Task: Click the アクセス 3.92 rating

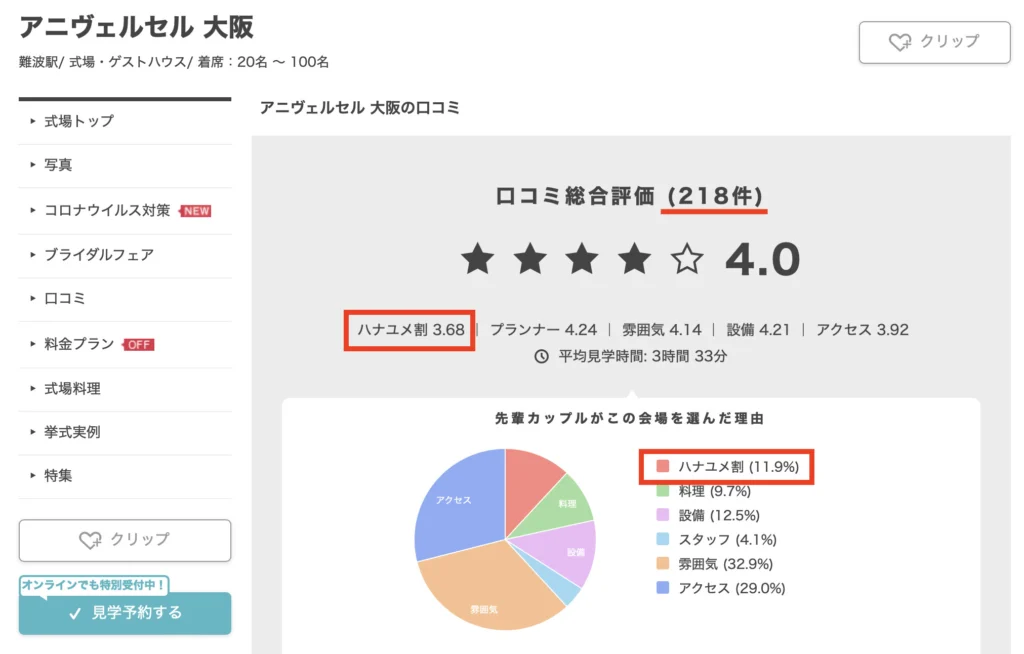Action: pos(862,330)
